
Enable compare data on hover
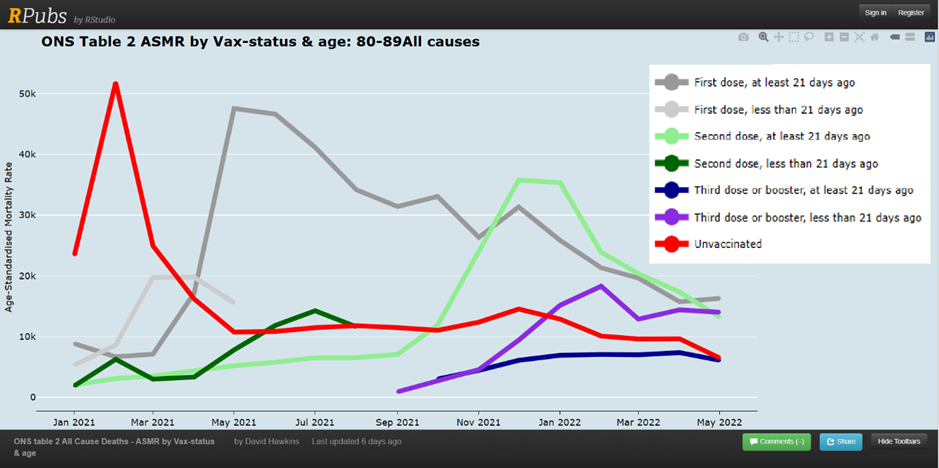click(x=909, y=37)
